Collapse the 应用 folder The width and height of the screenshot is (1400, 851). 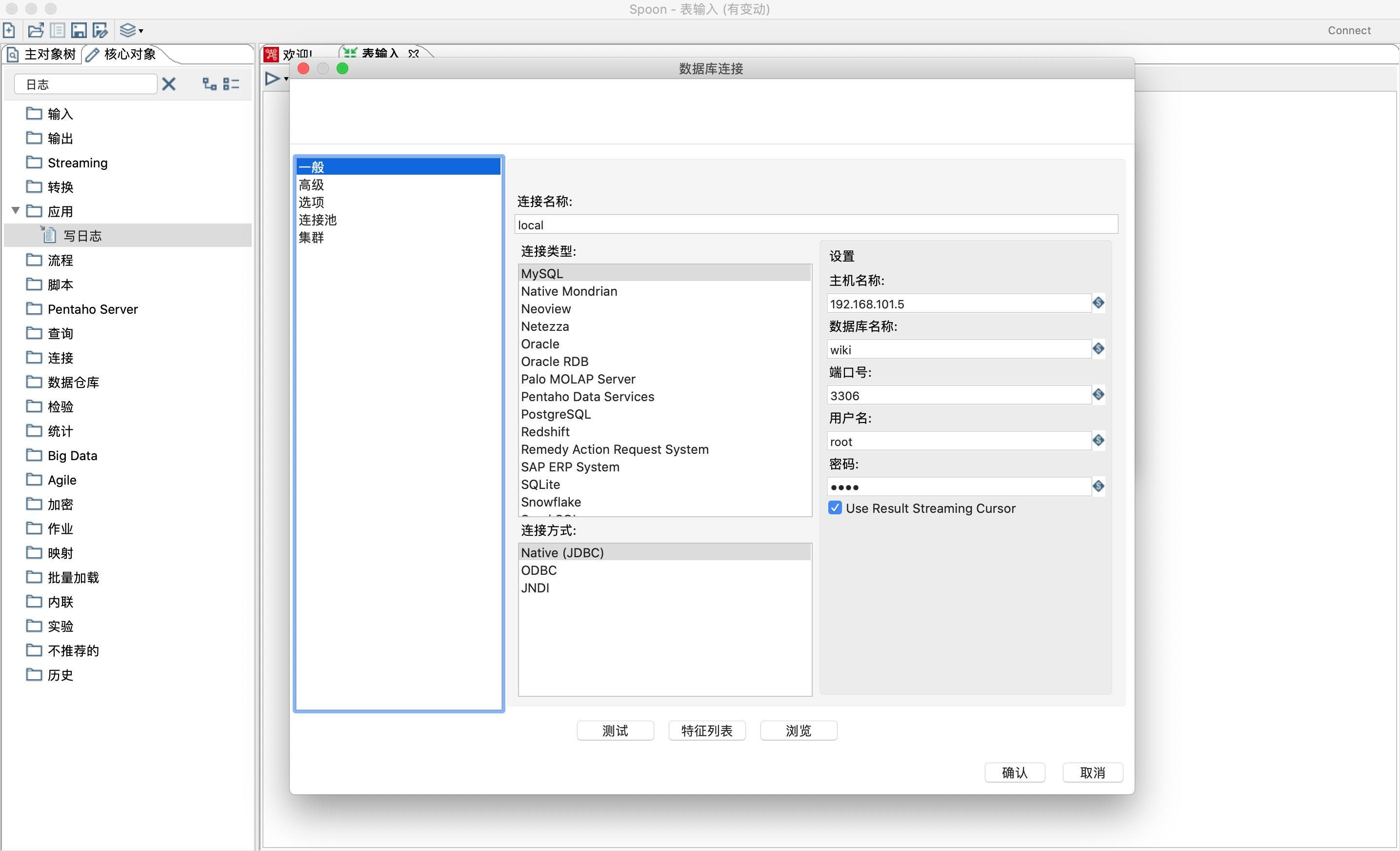(x=15, y=211)
